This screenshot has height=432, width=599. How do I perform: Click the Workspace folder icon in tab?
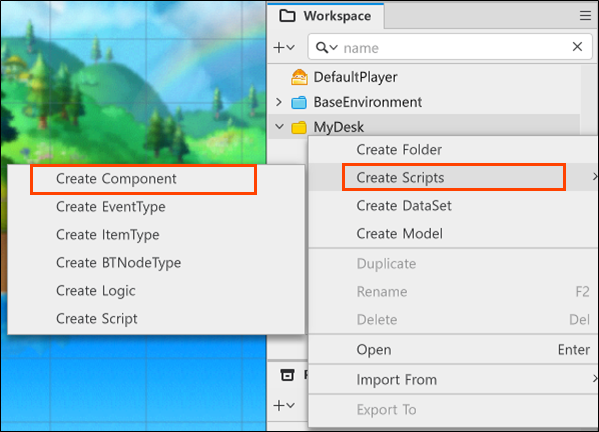[x=287, y=16]
